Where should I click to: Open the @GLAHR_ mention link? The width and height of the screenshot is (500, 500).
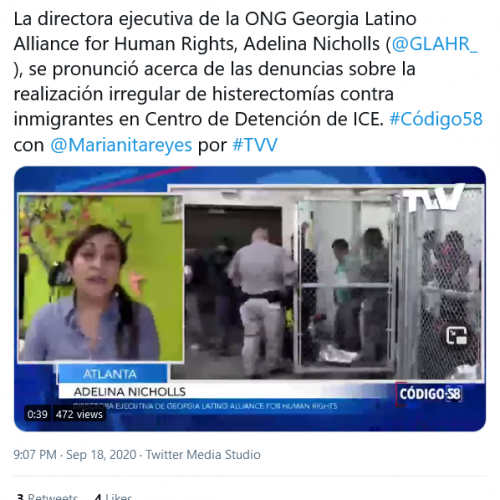(x=435, y=44)
